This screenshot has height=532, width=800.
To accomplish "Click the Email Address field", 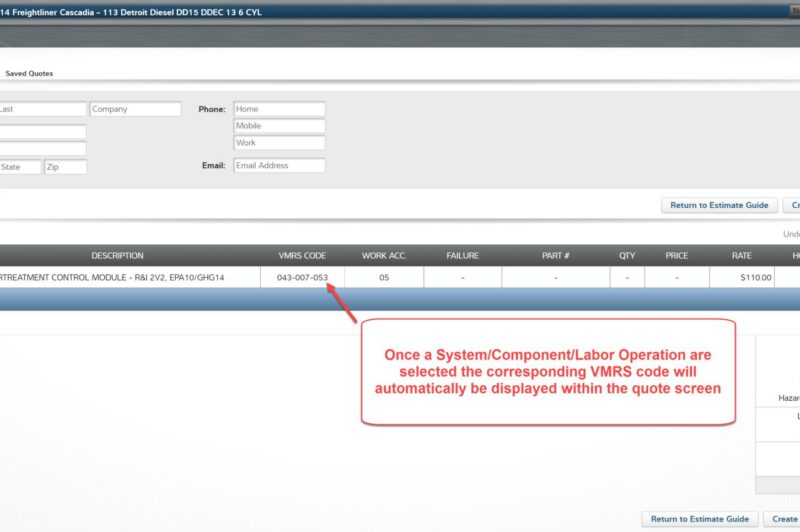I will [x=279, y=166].
